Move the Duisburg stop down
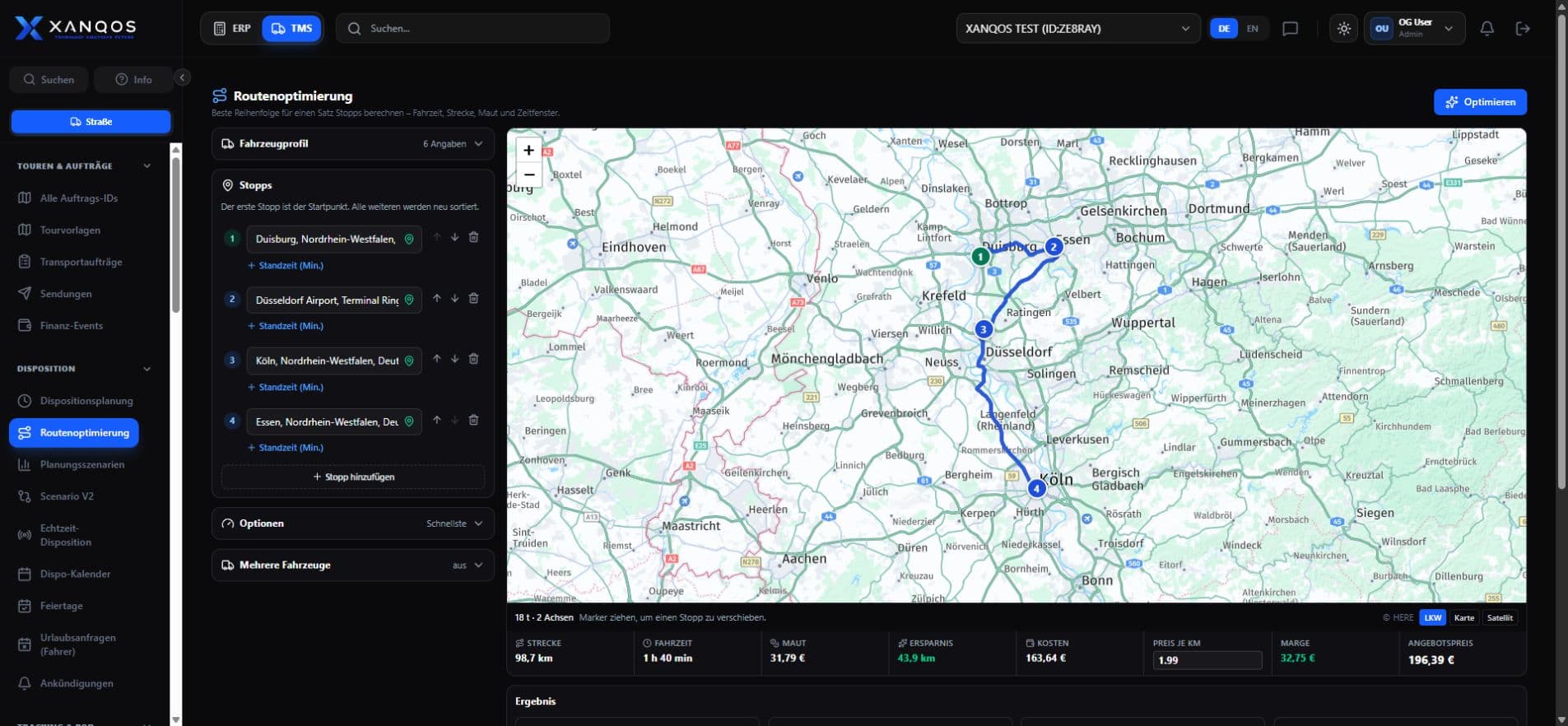This screenshot has height=726, width=1568. pos(454,238)
